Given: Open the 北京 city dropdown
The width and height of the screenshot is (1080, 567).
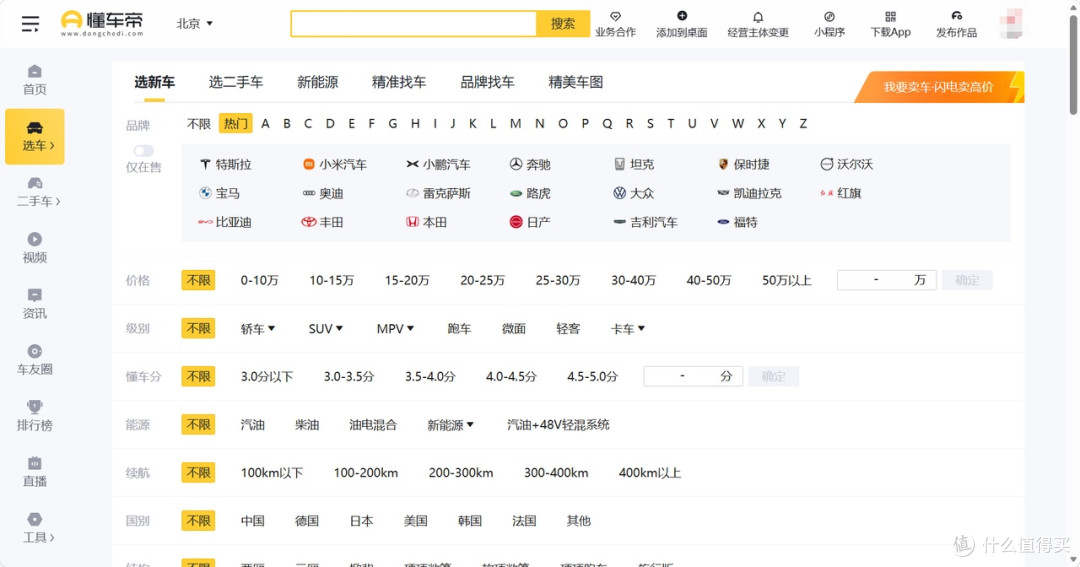Looking at the screenshot, I should point(194,23).
